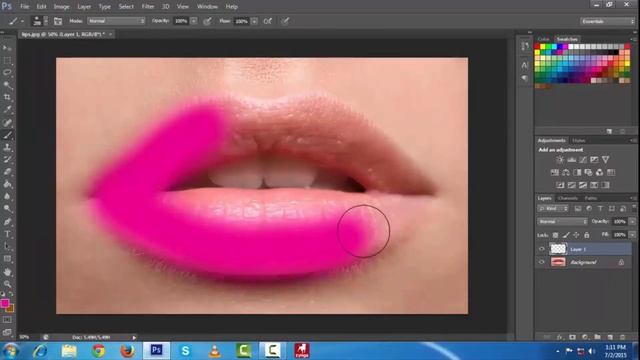Click the background color swatch
Screen dimensions: 640x360
(x=10, y=308)
